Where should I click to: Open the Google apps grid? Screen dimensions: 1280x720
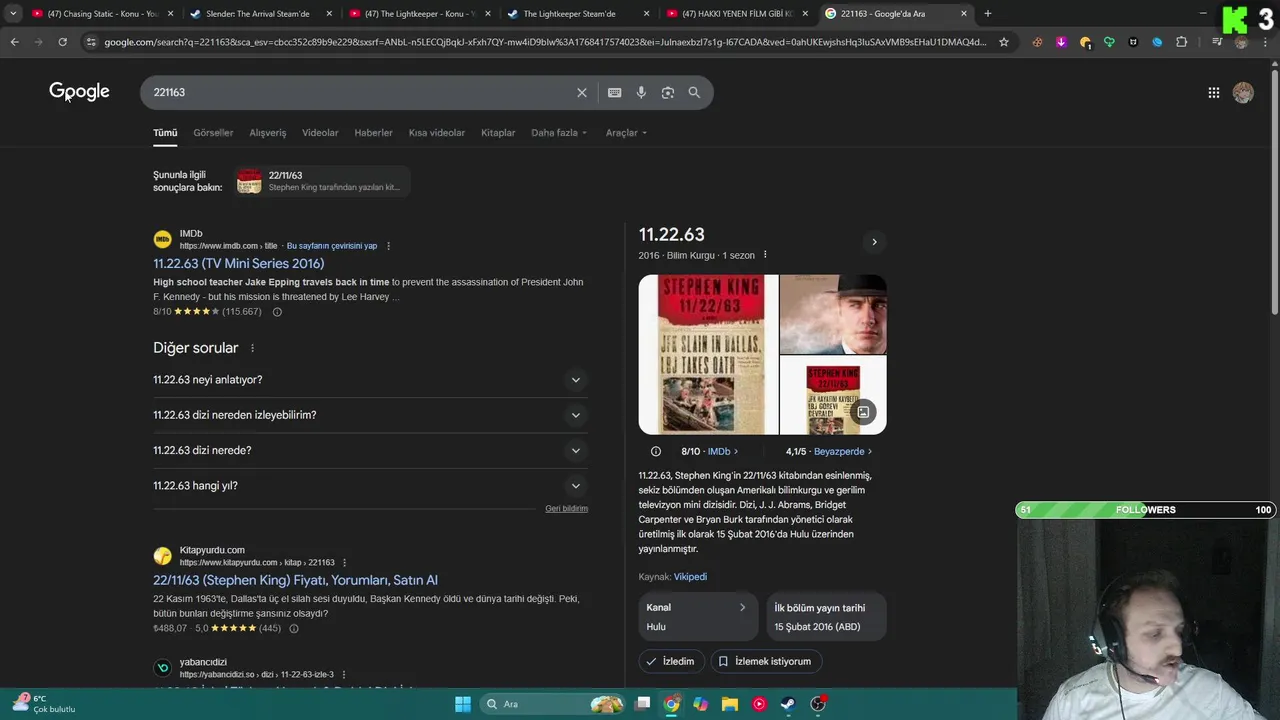1213,92
